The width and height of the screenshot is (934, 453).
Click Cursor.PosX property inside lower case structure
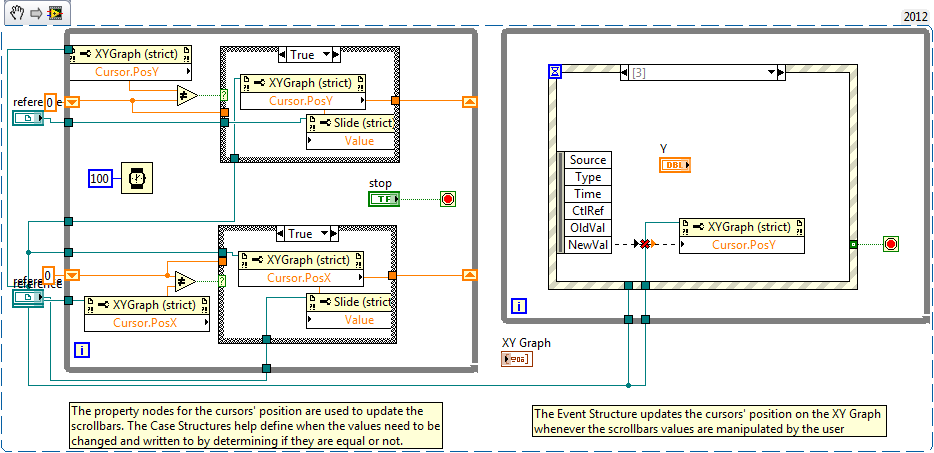click(x=301, y=277)
